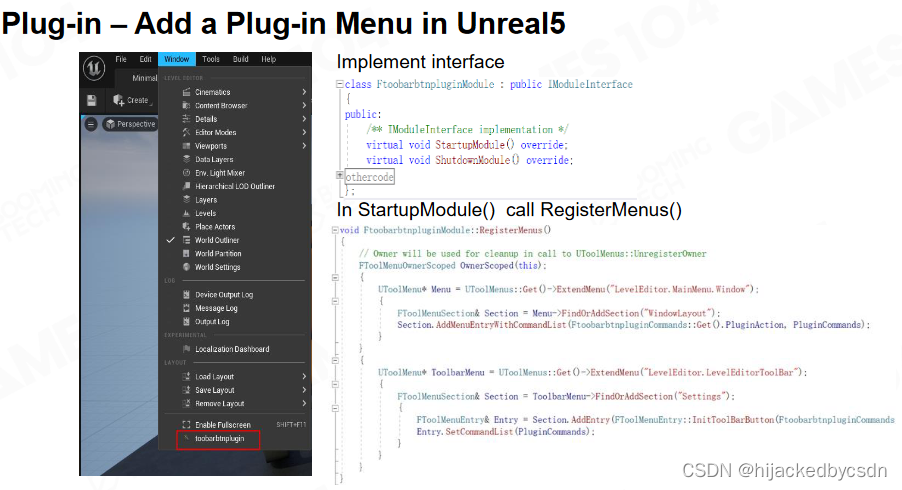Open the Build menu
902x490 pixels.
(x=240, y=59)
